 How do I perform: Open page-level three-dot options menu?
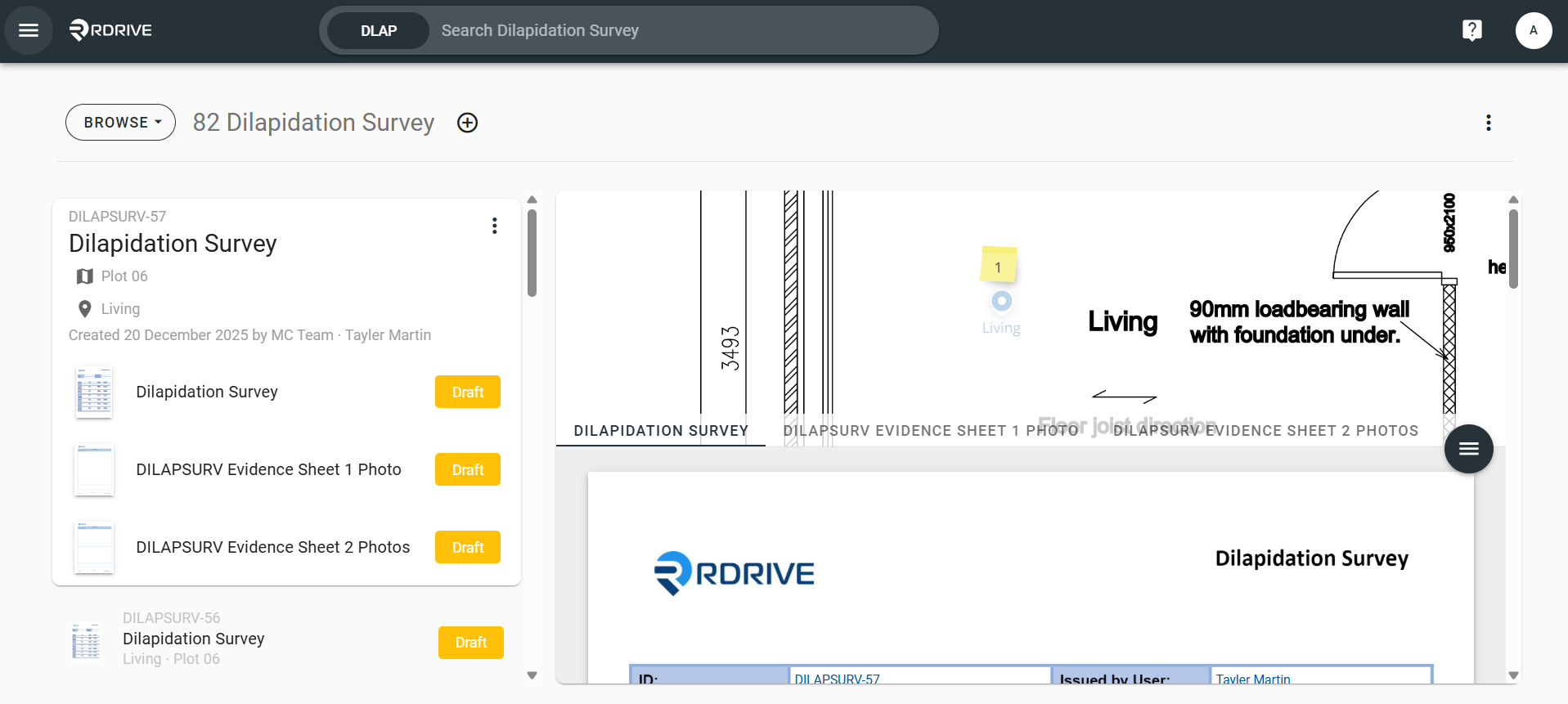(x=1488, y=123)
